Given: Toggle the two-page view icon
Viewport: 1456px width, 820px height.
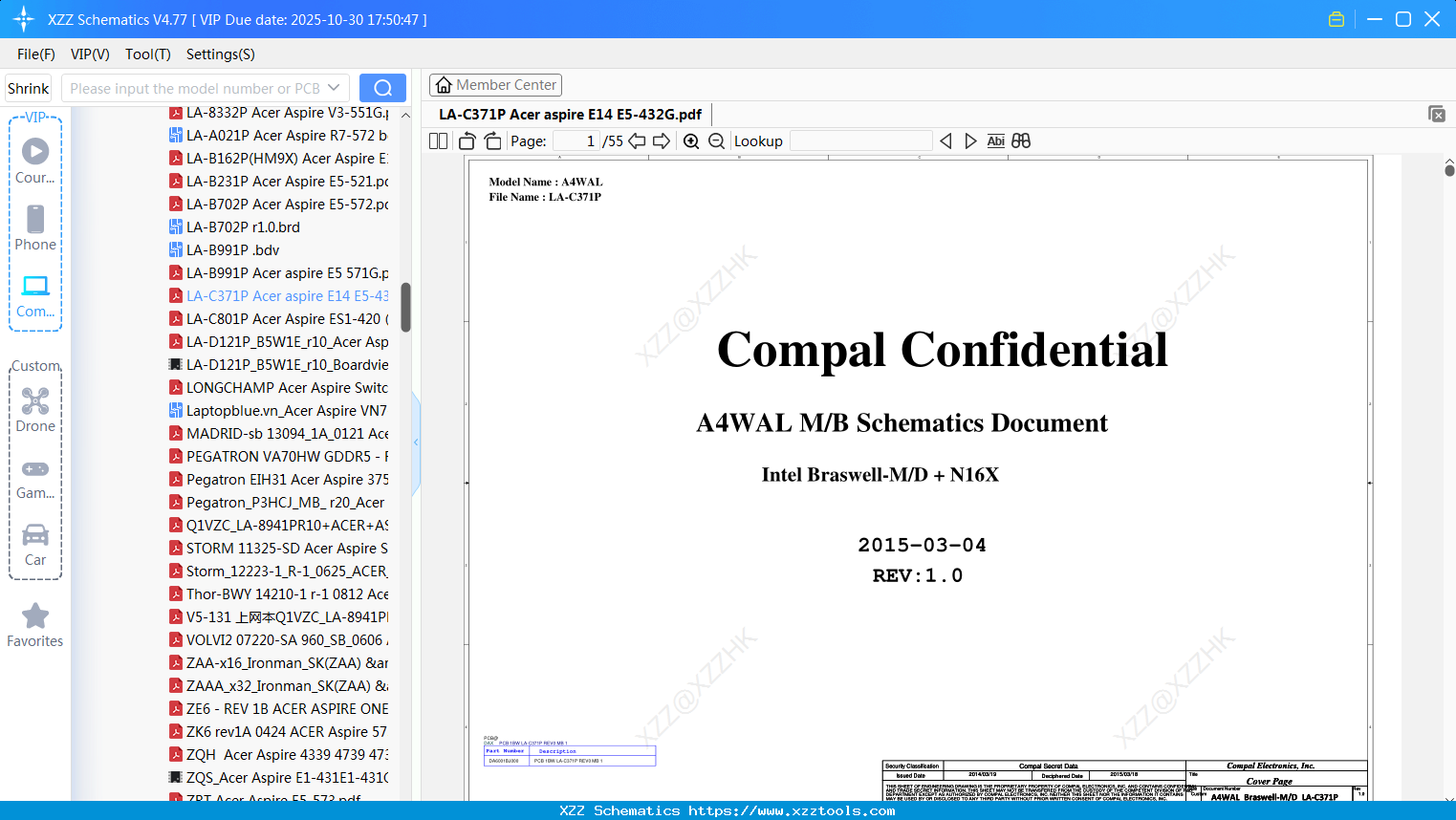Looking at the screenshot, I should click(x=439, y=141).
